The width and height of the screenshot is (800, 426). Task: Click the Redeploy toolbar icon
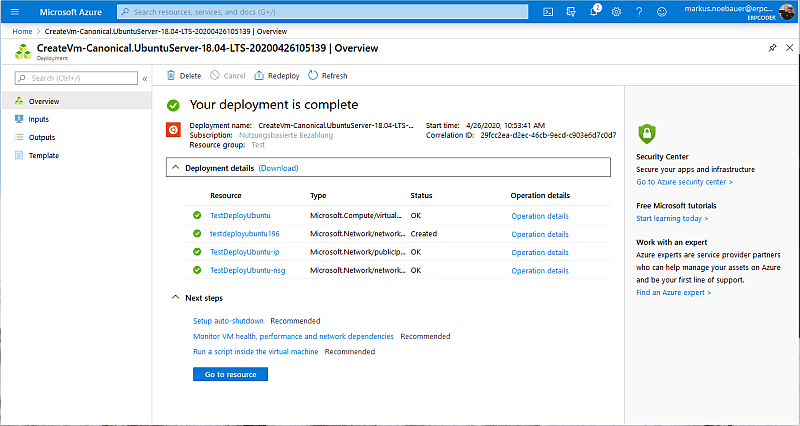[259, 76]
